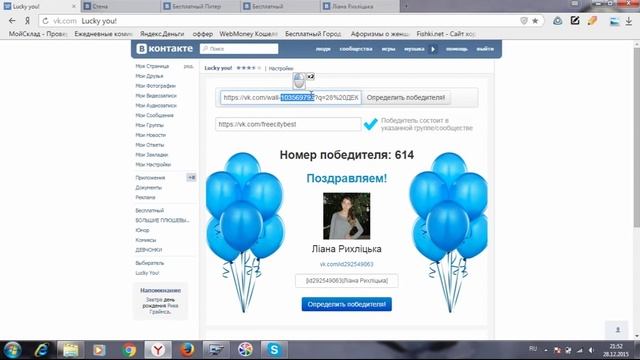The height and width of the screenshot is (360, 640).
Task: Switch to the Стена browser tab
Action: (x=120, y=6)
